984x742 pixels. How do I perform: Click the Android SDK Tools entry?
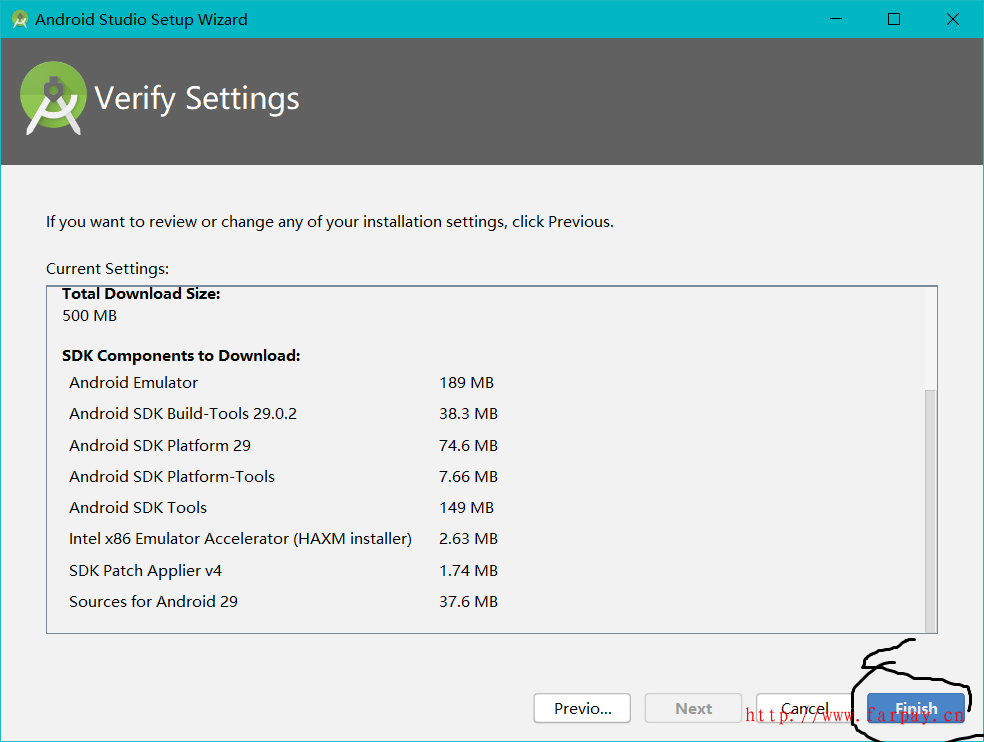[x=138, y=507]
